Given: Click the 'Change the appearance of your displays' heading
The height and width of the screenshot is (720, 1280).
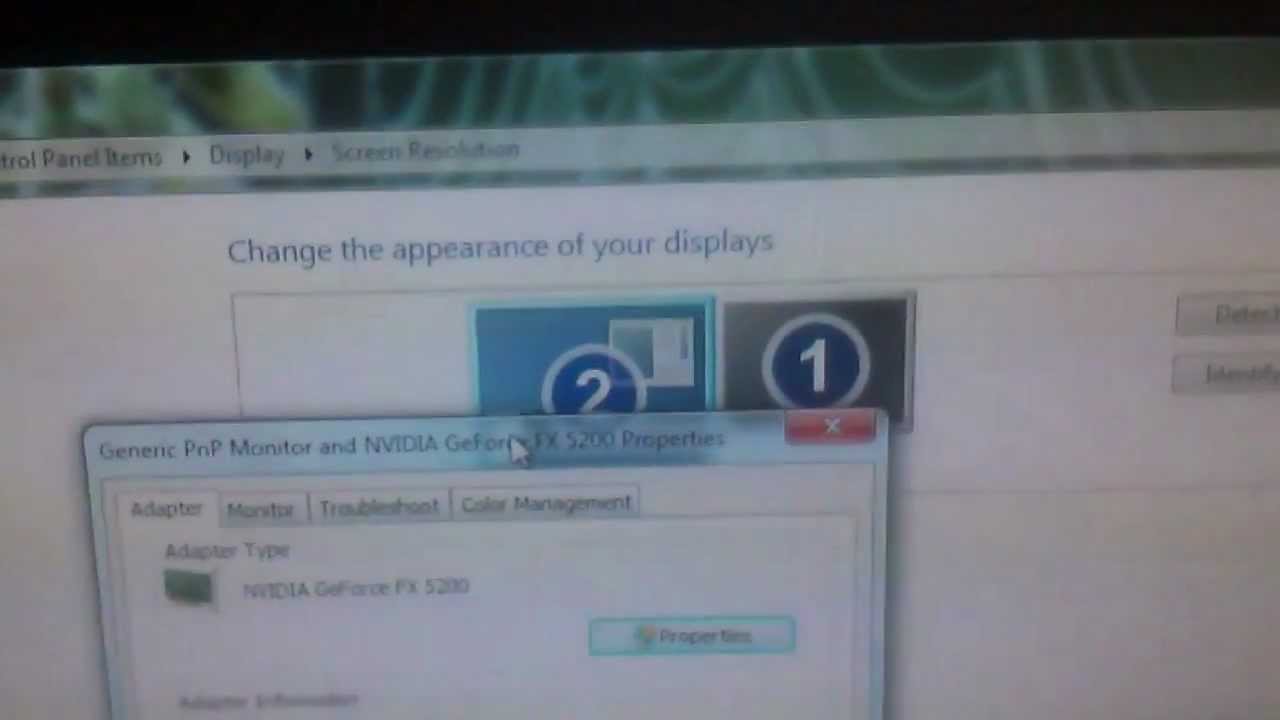Looking at the screenshot, I should click(500, 246).
